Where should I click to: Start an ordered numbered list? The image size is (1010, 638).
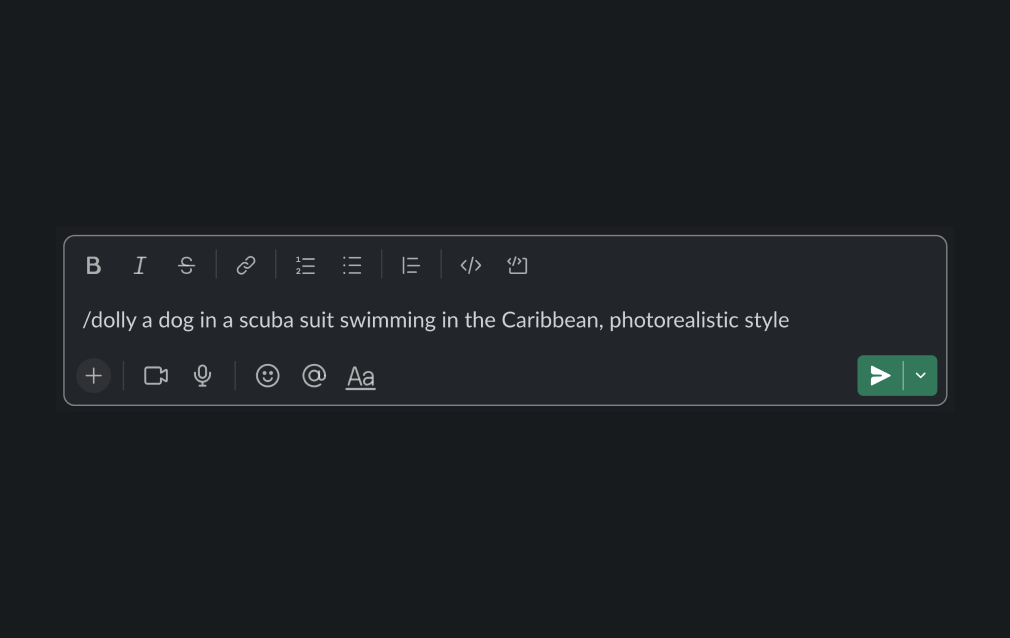[305, 266]
